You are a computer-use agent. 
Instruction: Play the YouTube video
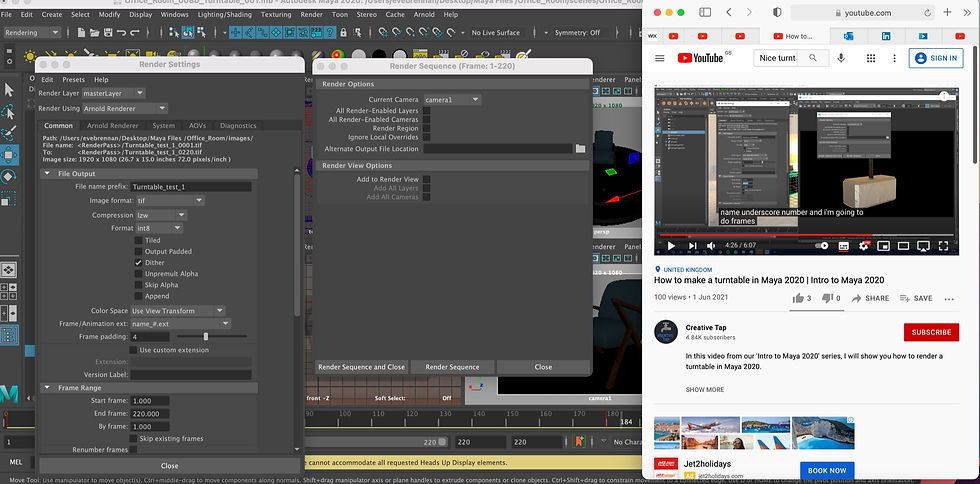coord(671,246)
